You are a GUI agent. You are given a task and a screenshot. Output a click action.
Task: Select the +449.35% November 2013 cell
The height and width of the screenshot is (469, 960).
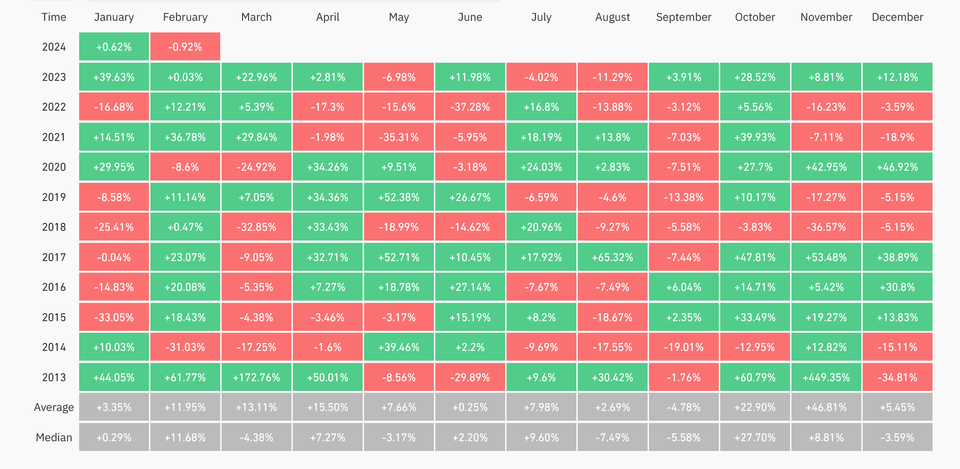(x=826, y=378)
